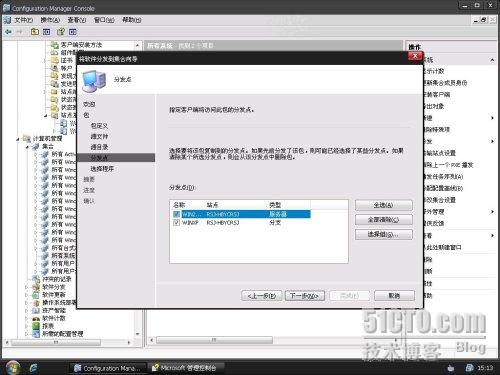This screenshot has height=375, width=500.
Task: Click the console tree scroll-down arrow
Action: 138,334
